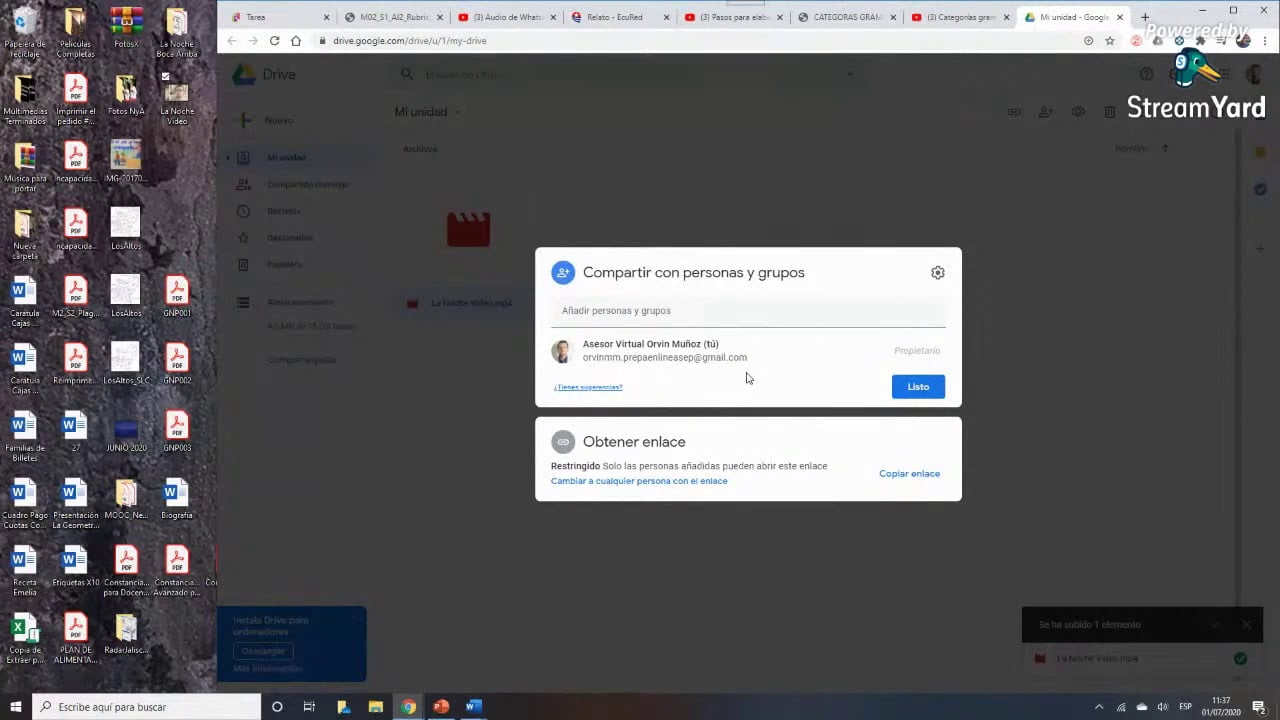The image size is (1280, 720).
Task: Open Papelera de reciclaje desktop icon
Action: 25,33
